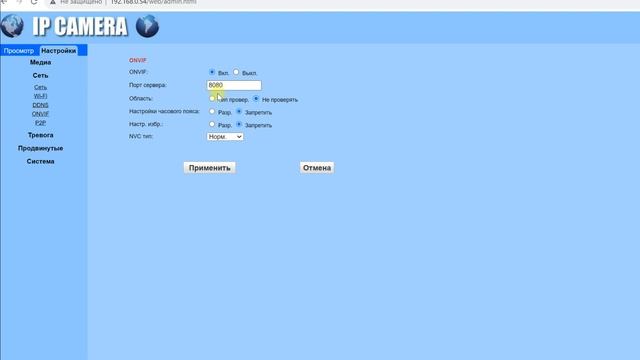Viewport: 640px width, 360px height.
Task: Expand the Медиа menu section
Action: tap(40, 62)
